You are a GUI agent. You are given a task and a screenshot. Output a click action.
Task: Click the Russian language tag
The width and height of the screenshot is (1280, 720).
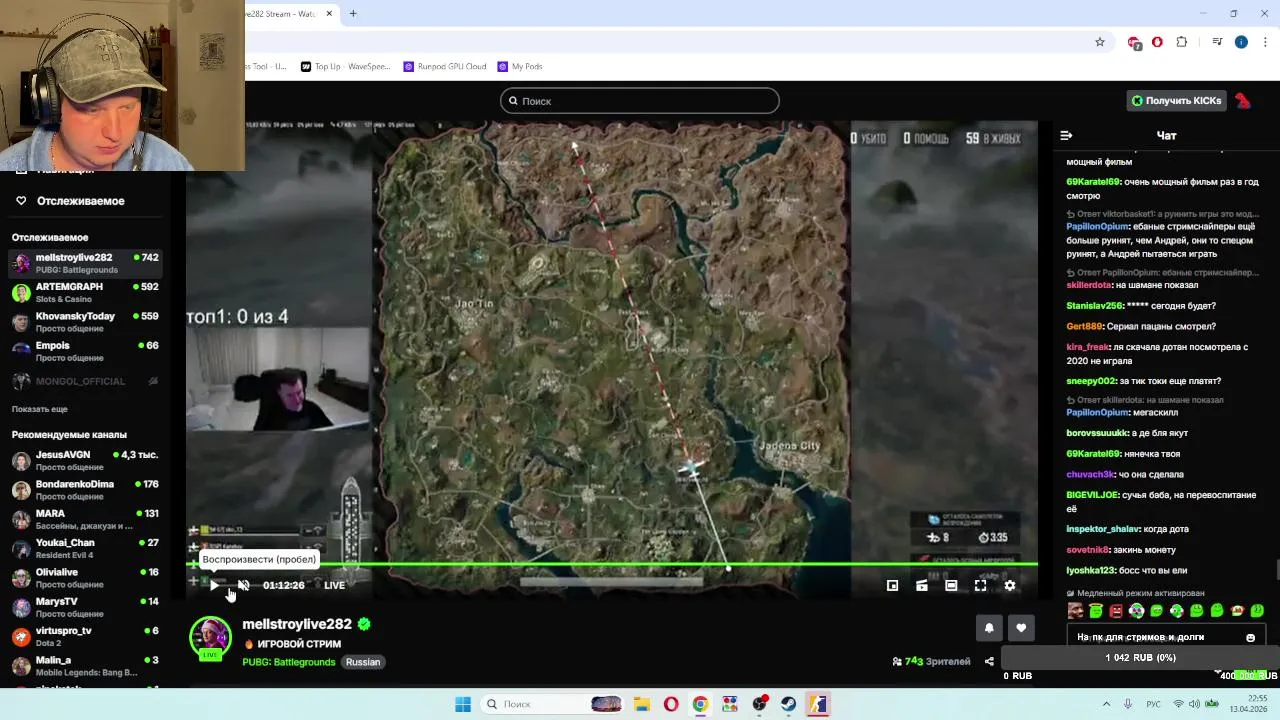[363, 662]
